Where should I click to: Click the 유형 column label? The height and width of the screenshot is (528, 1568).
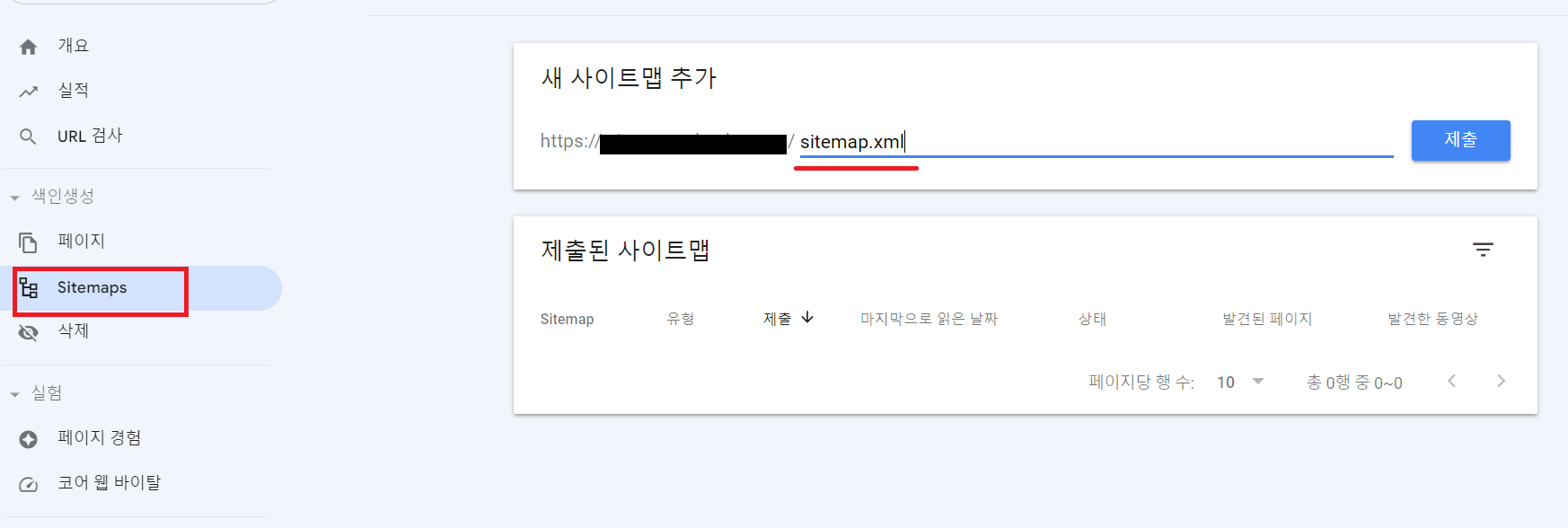coord(681,318)
